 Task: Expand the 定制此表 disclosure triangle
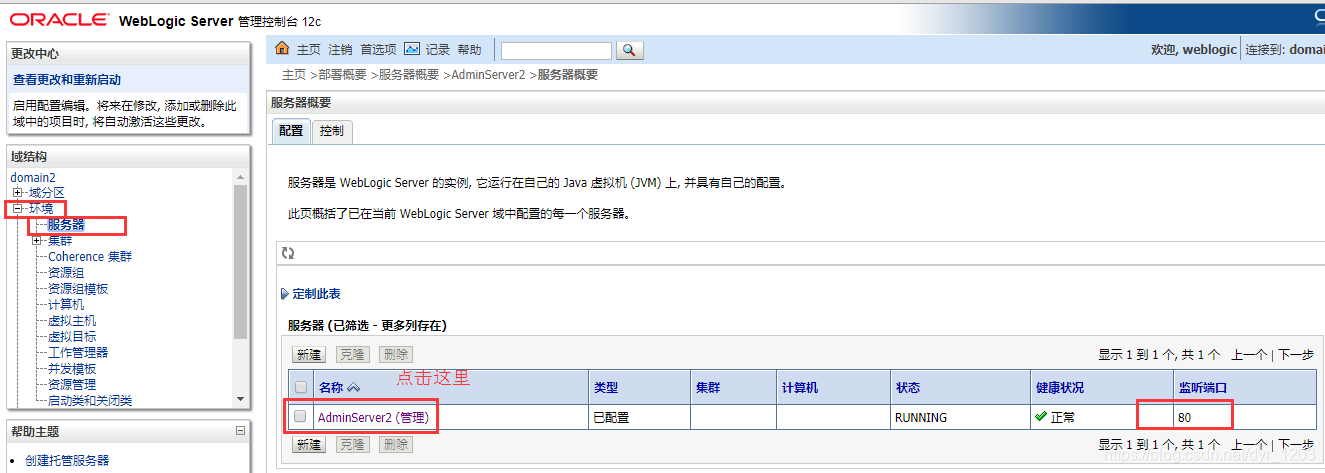pos(284,294)
